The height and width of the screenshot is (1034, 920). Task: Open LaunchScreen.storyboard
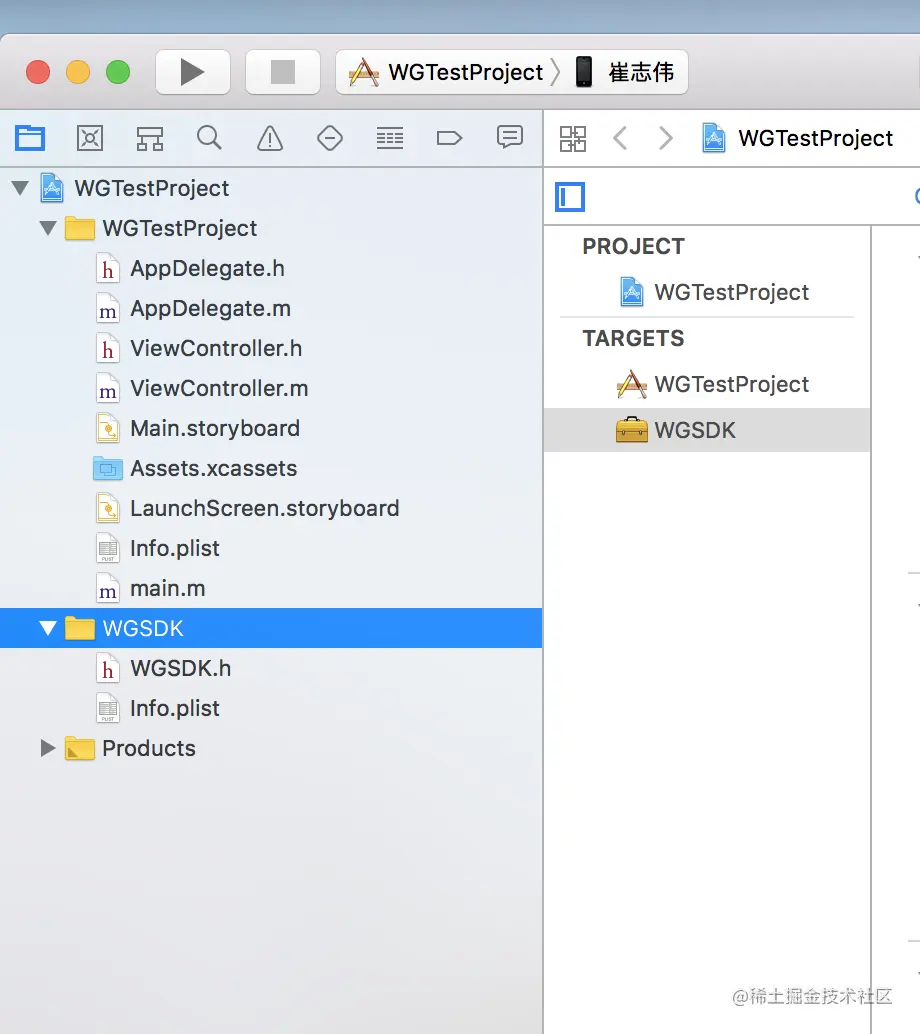(271, 508)
